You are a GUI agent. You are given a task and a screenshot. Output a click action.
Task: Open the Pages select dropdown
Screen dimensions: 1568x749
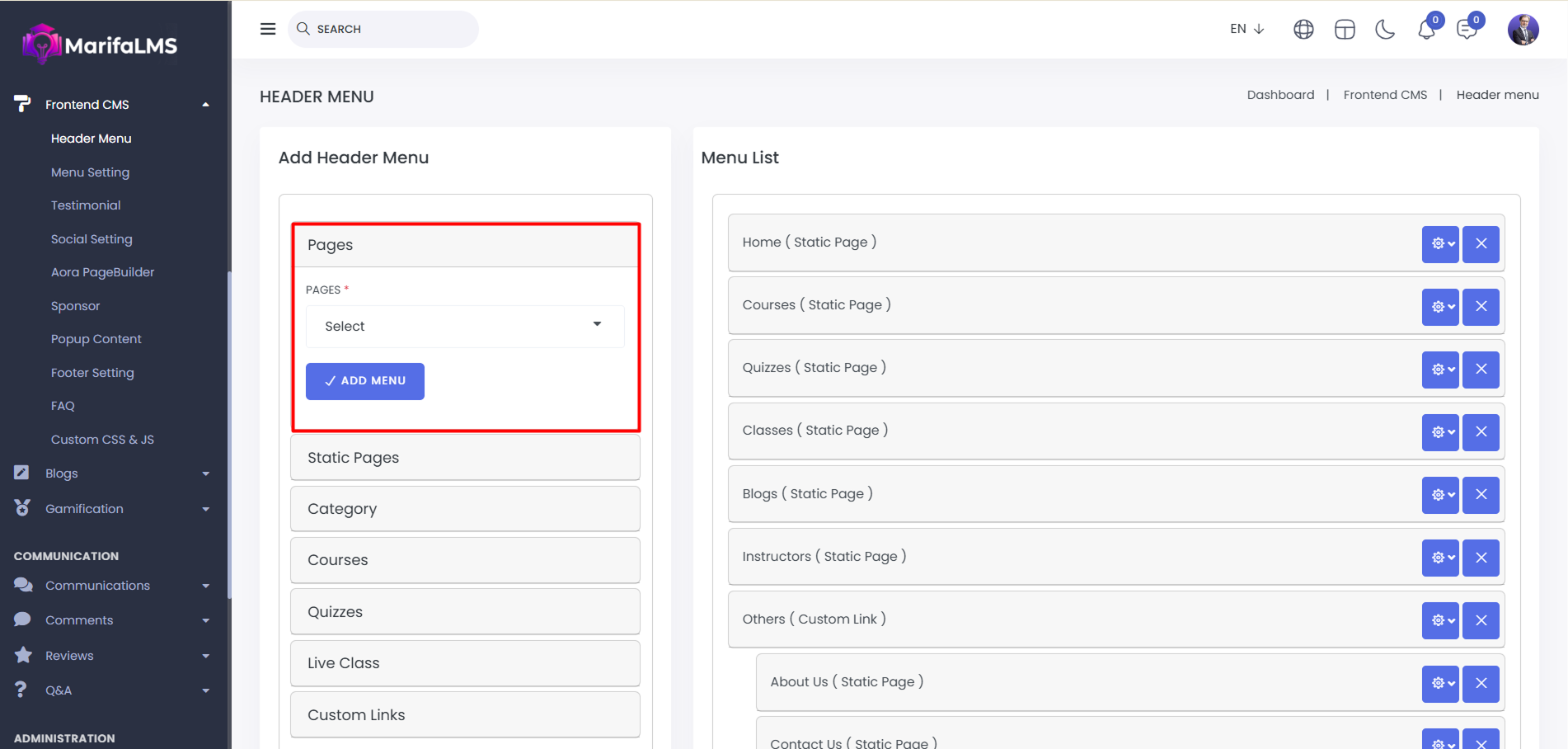[x=465, y=326]
